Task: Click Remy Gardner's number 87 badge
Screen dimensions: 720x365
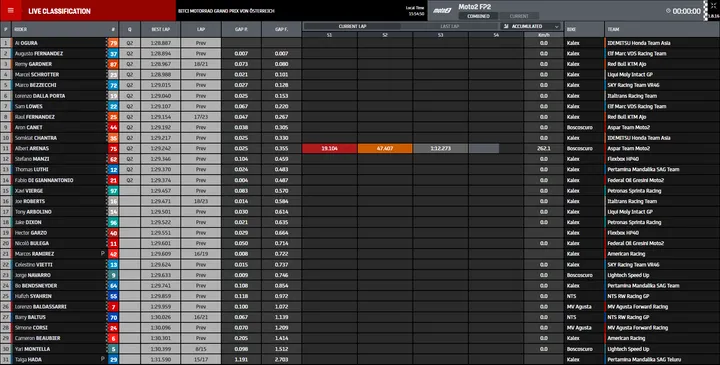Action: point(113,64)
